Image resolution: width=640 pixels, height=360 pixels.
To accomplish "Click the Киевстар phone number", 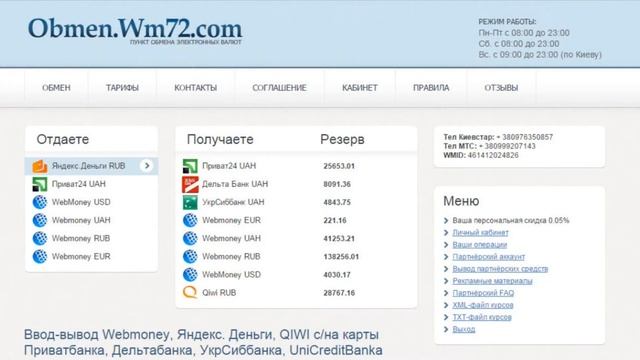I will [x=524, y=137].
